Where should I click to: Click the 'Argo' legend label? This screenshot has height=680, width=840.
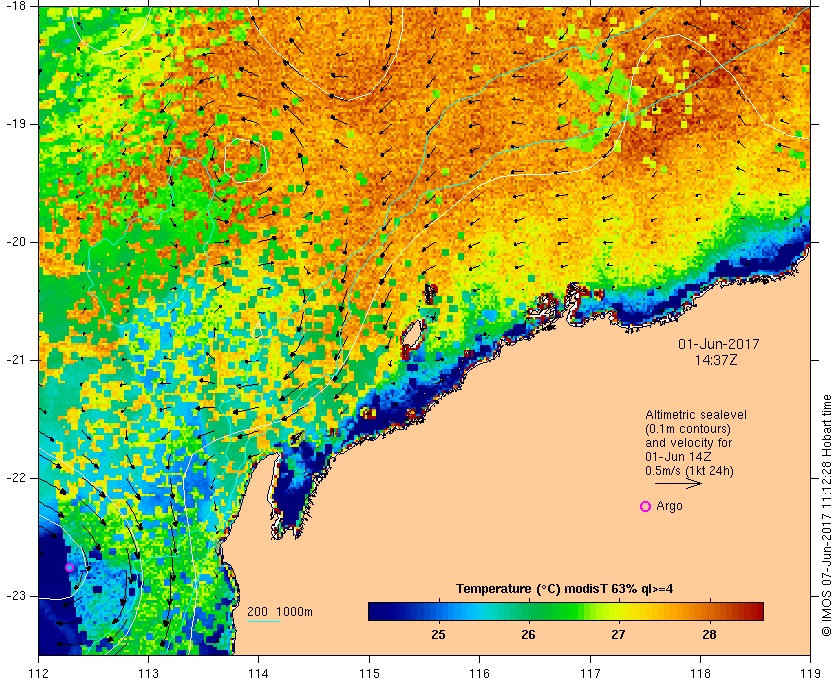coord(669,506)
